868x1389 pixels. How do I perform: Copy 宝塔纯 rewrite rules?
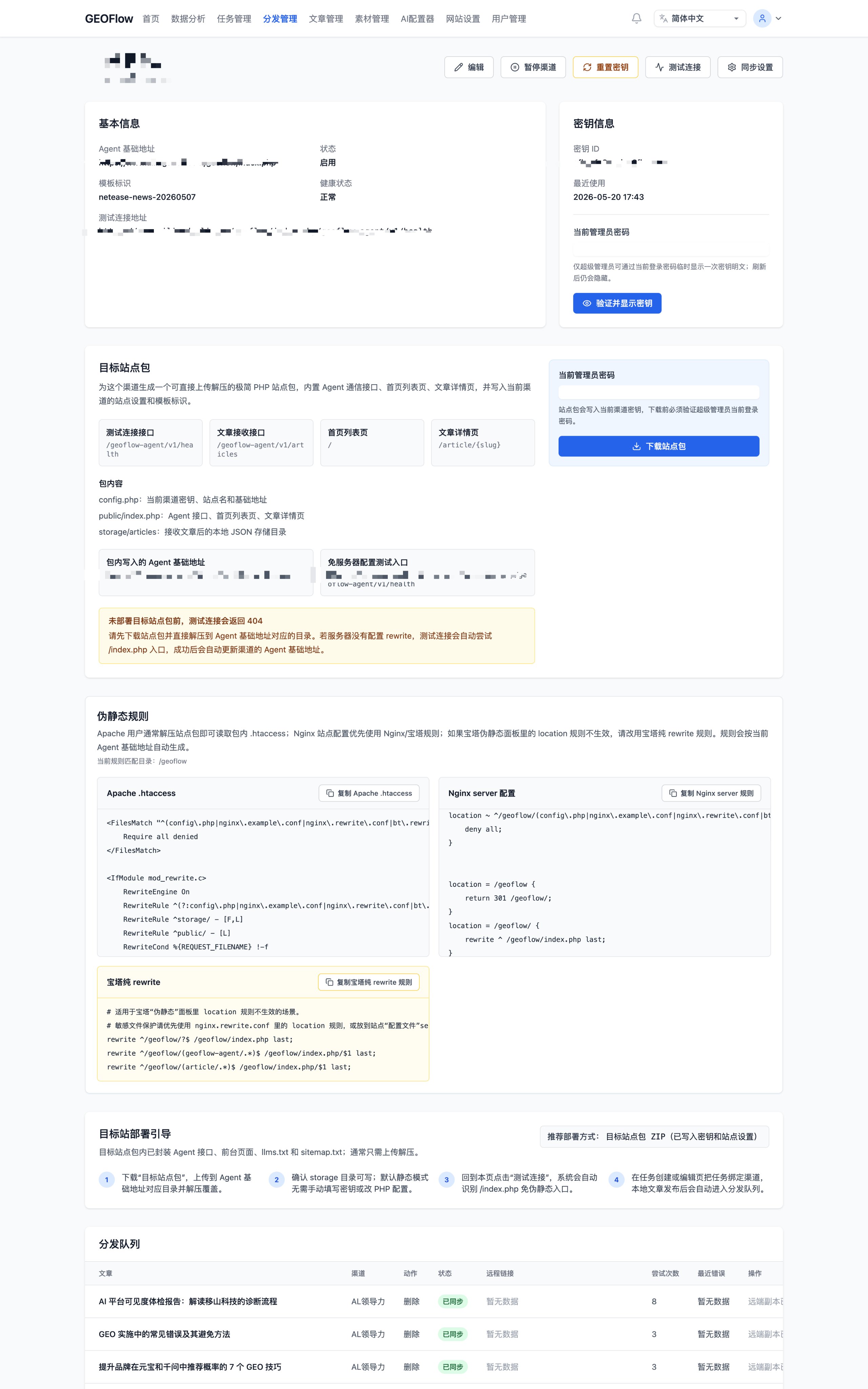(x=368, y=982)
